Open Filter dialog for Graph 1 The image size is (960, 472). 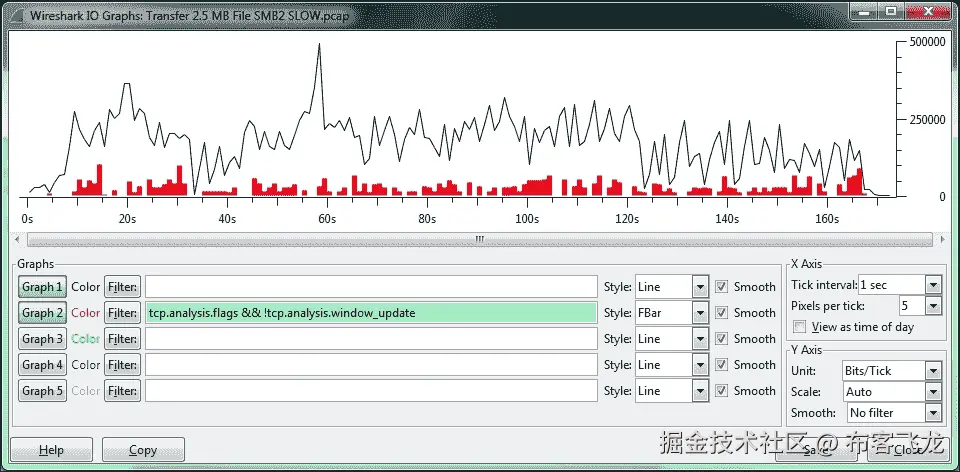tap(122, 287)
